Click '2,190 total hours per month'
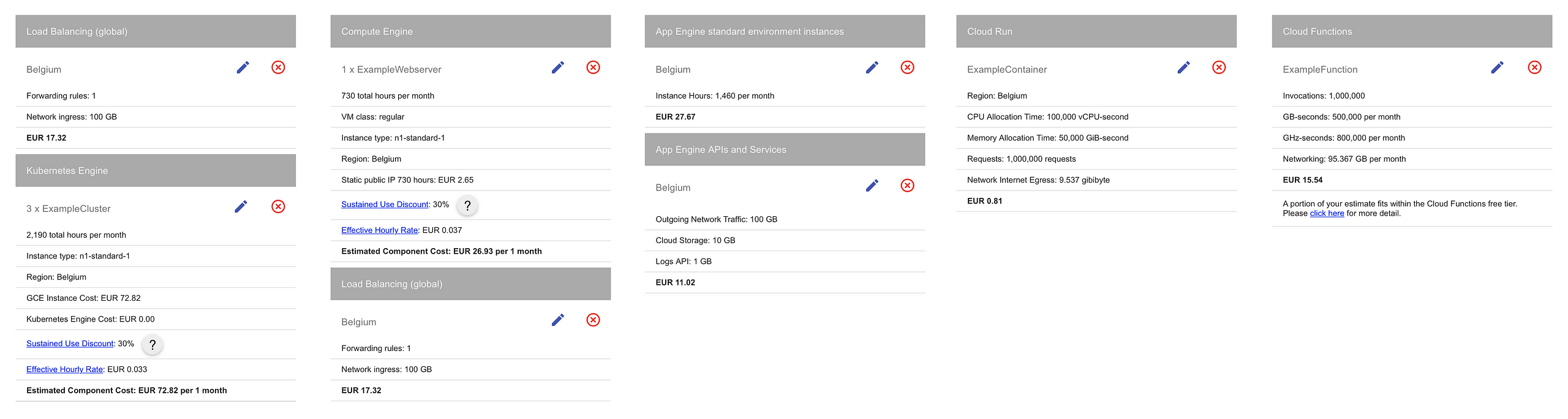 [x=76, y=235]
